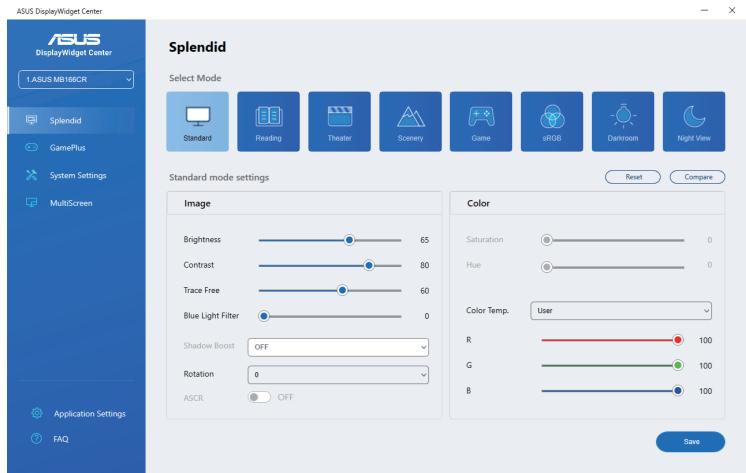Image resolution: width=746 pixels, height=473 pixels.
Task: Go to the GamePlus menu label
Action: (68, 148)
